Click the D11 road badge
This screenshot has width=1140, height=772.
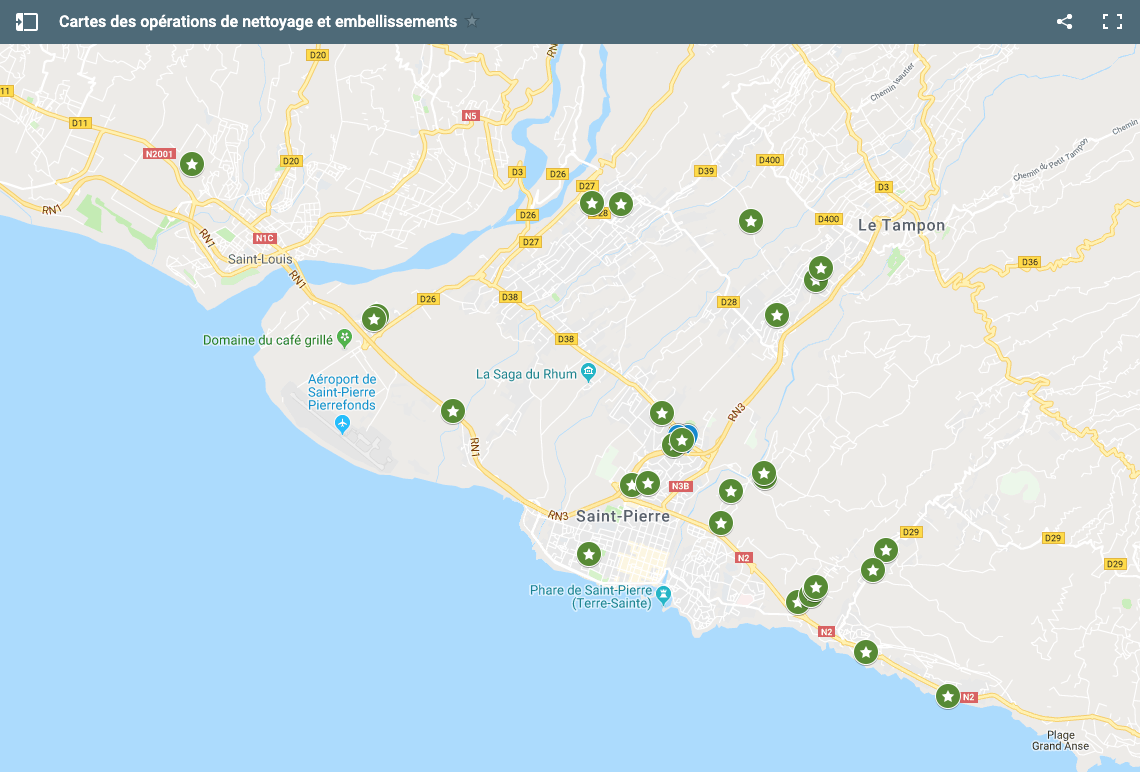point(80,123)
